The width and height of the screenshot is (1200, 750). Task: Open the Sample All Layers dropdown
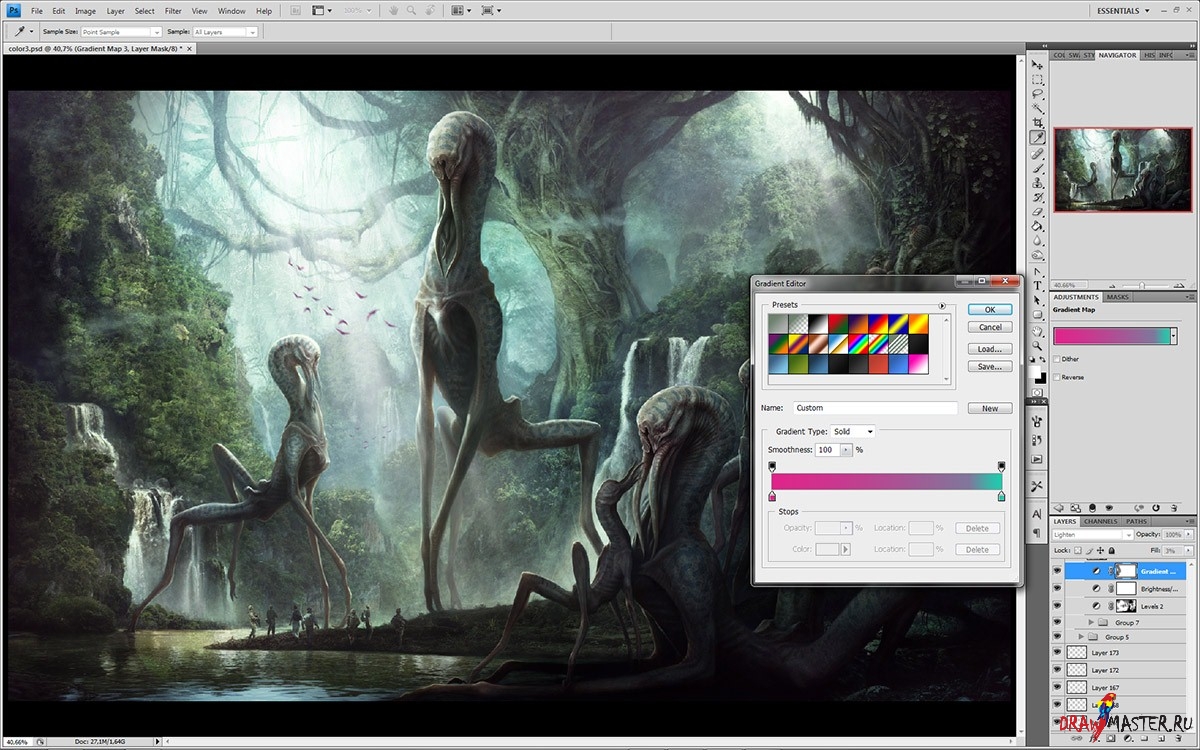(224, 32)
